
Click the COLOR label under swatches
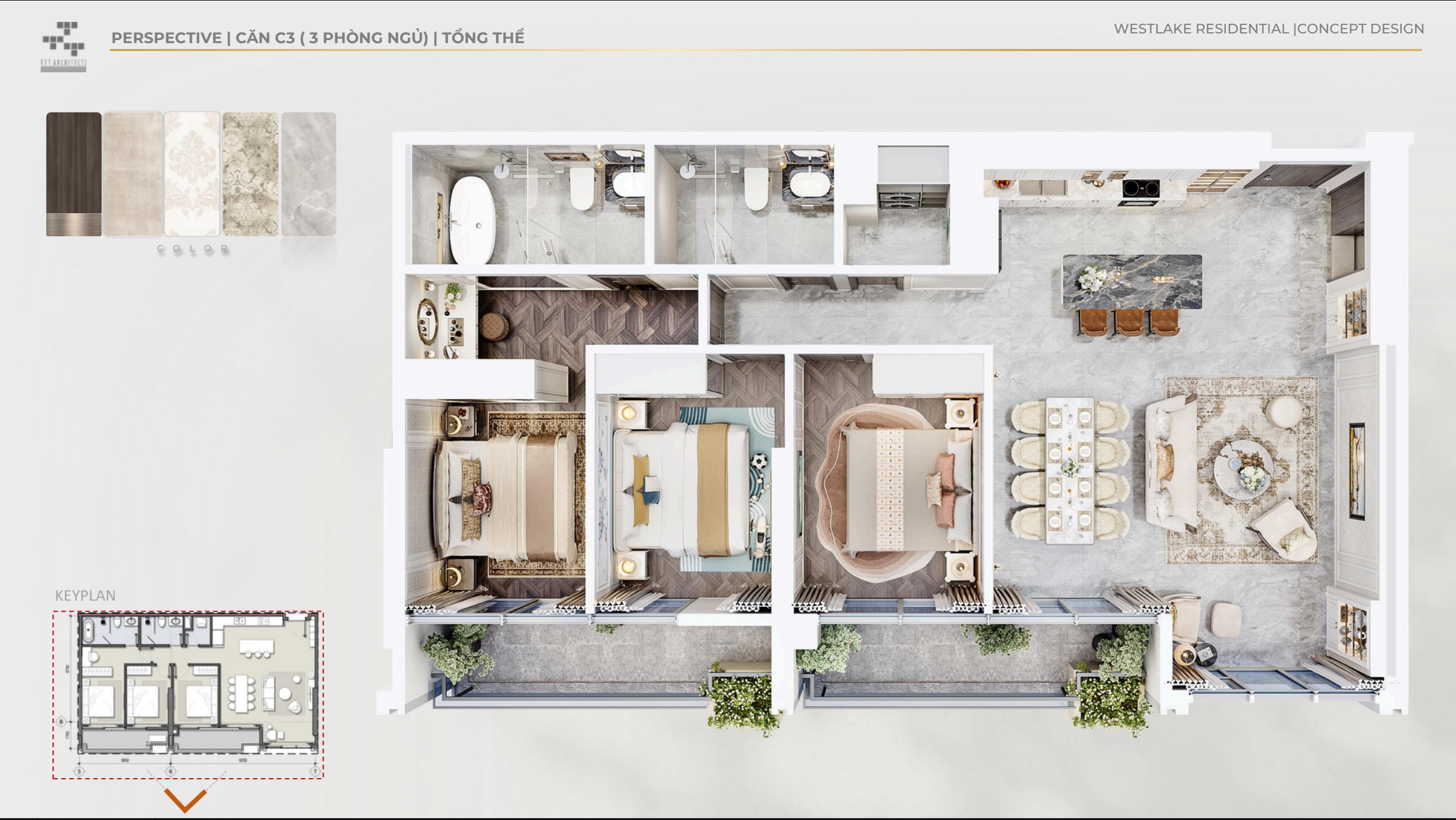pos(193,248)
